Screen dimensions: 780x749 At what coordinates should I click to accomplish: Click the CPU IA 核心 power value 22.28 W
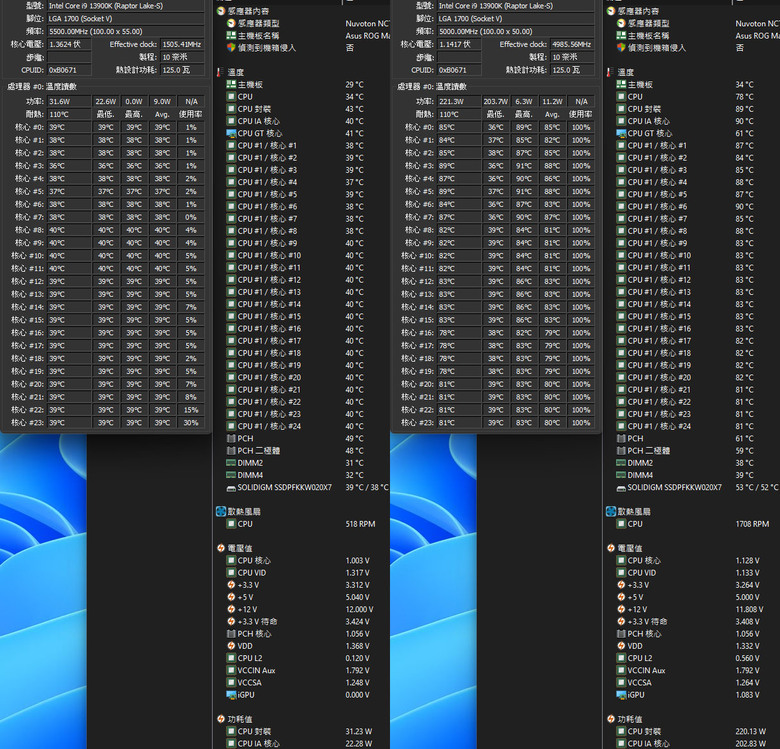[x=359, y=744]
